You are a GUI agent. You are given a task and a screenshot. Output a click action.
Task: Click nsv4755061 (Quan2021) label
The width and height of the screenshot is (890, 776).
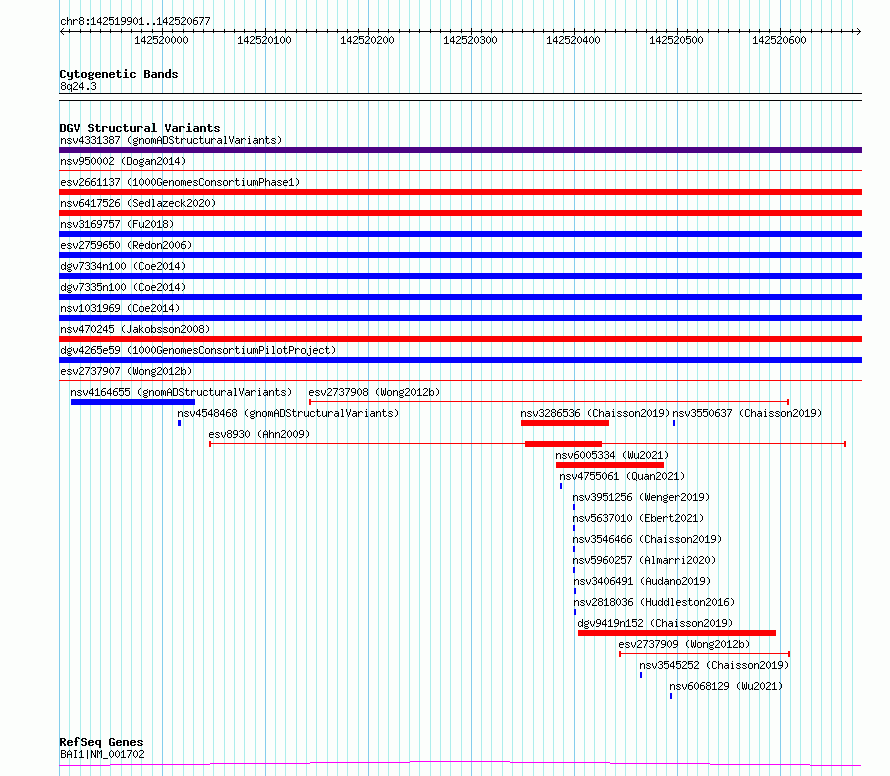[x=622, y=476]
